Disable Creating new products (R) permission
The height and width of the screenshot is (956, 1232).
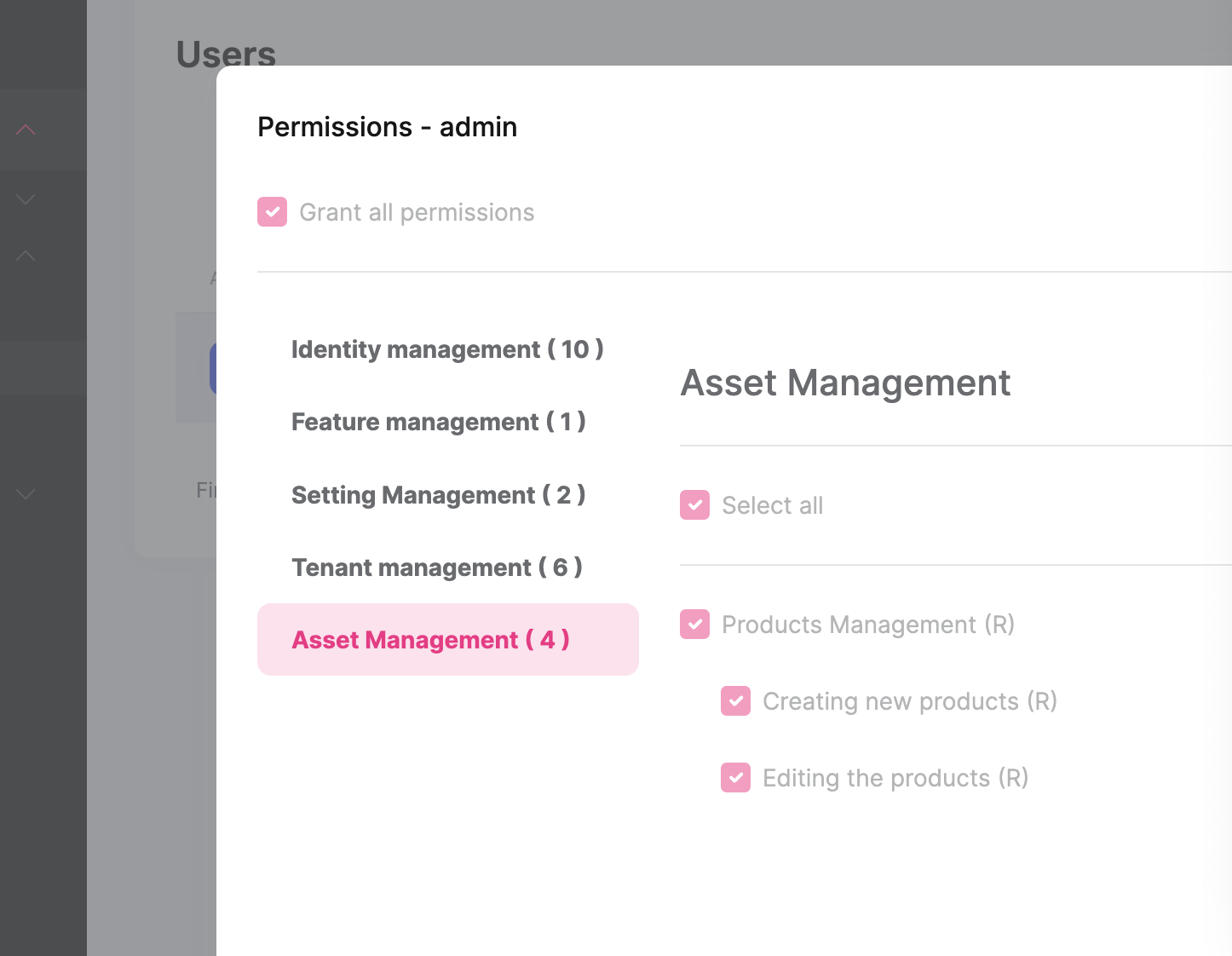[x=735, y=701]
